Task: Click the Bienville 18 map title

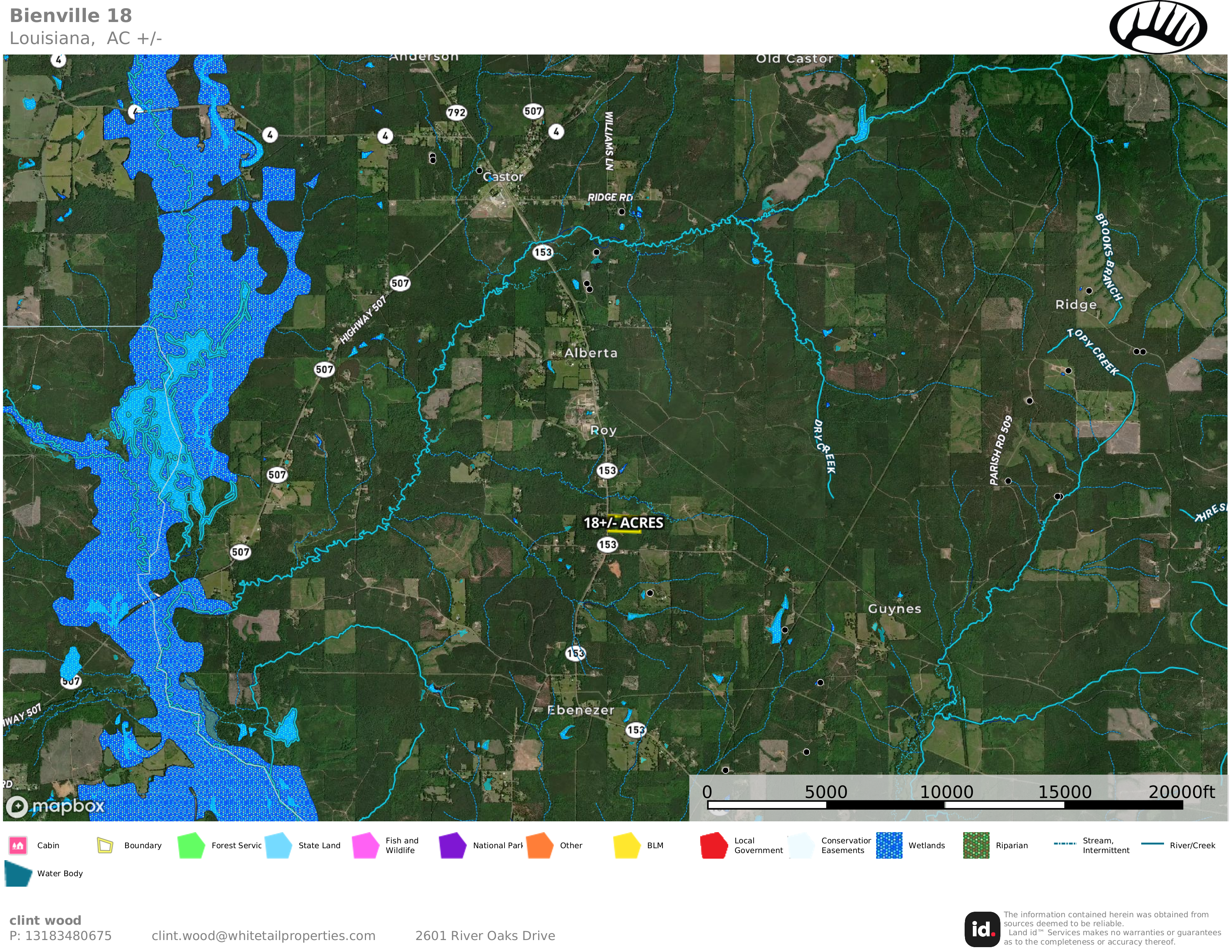Action: 71,16
